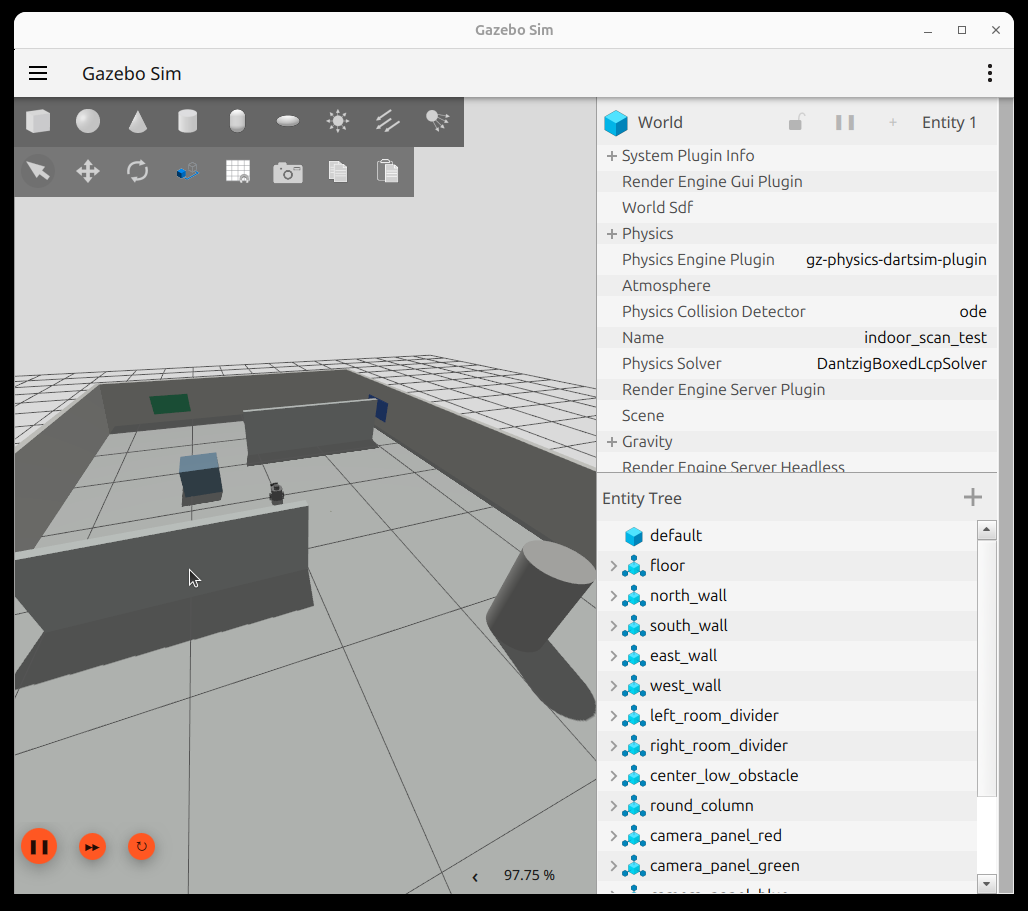Toggle the World inspector lock icon
The width and height of the screenshot is (1028, 911).
tap(796, 123)
